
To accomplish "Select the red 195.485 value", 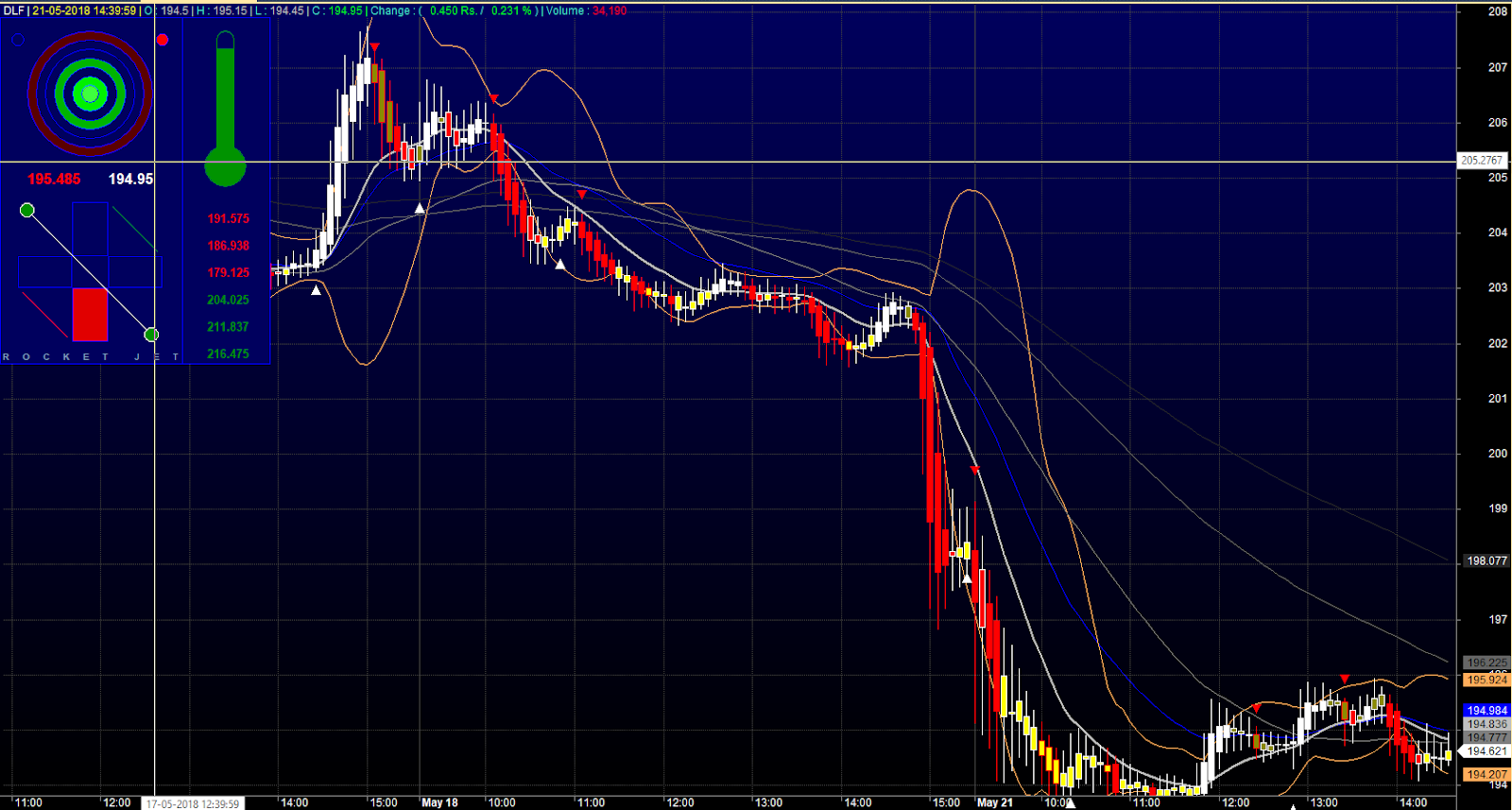I will [54, 180].
